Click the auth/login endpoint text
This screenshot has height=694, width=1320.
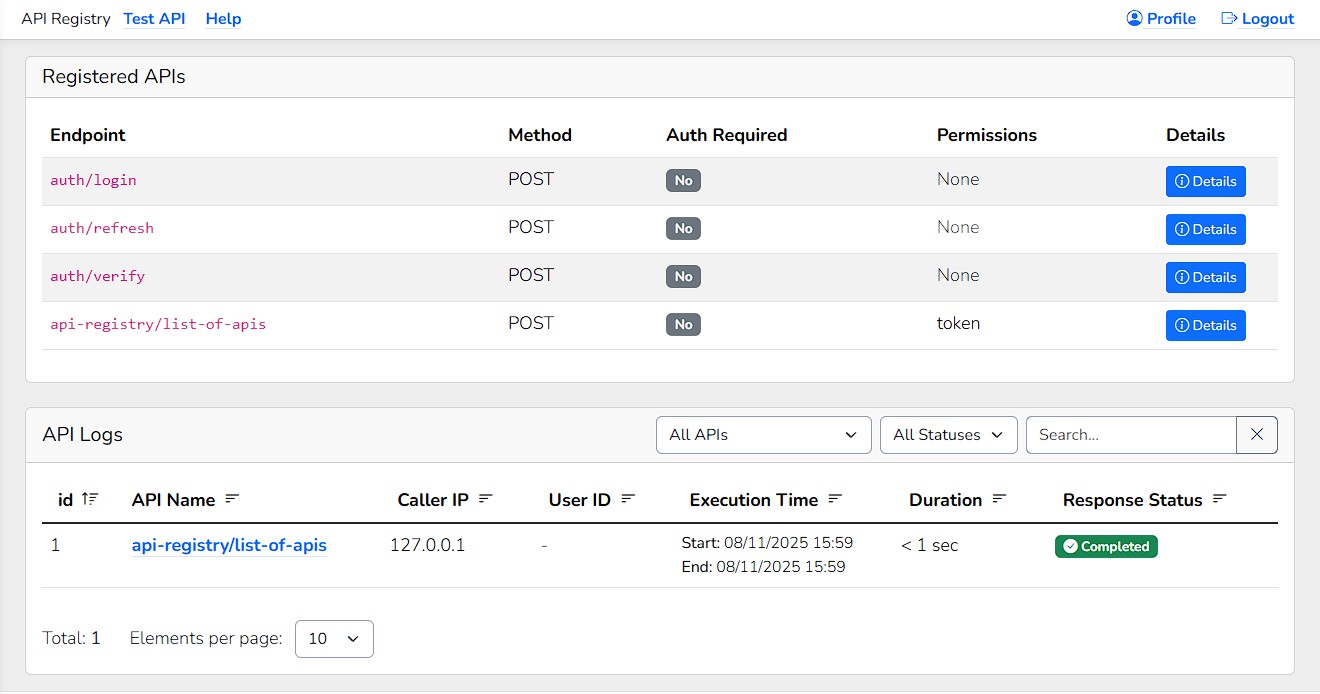coord(93,181)
